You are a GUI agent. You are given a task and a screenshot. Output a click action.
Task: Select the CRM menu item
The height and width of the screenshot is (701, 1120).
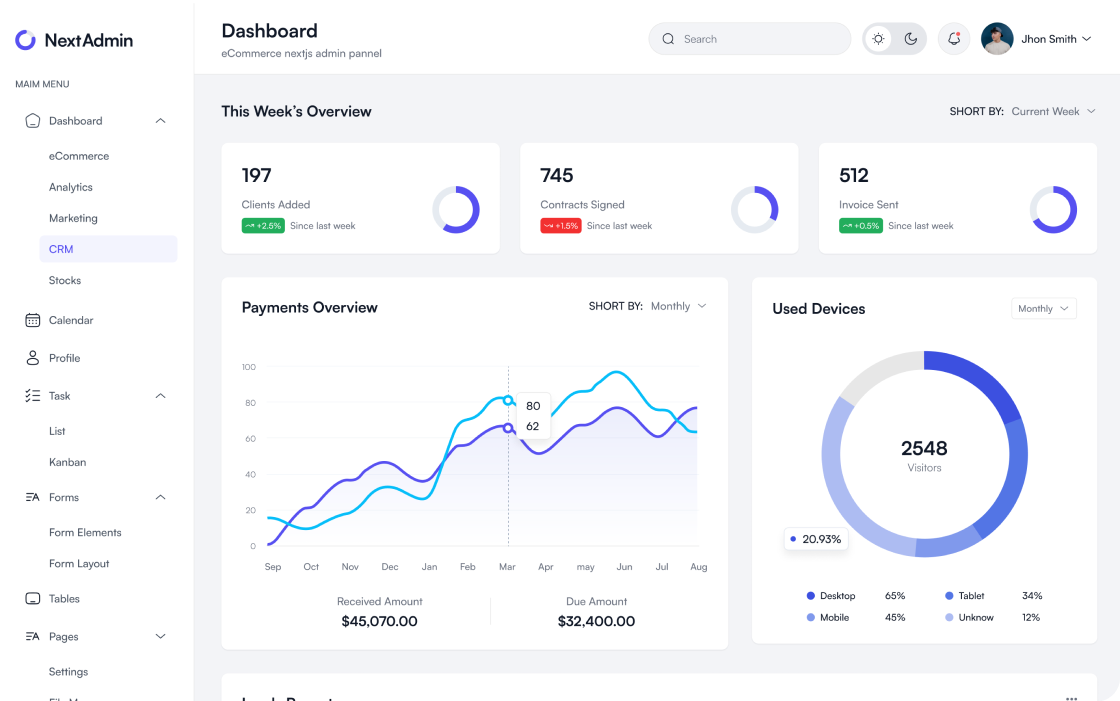tap(60, 248)
